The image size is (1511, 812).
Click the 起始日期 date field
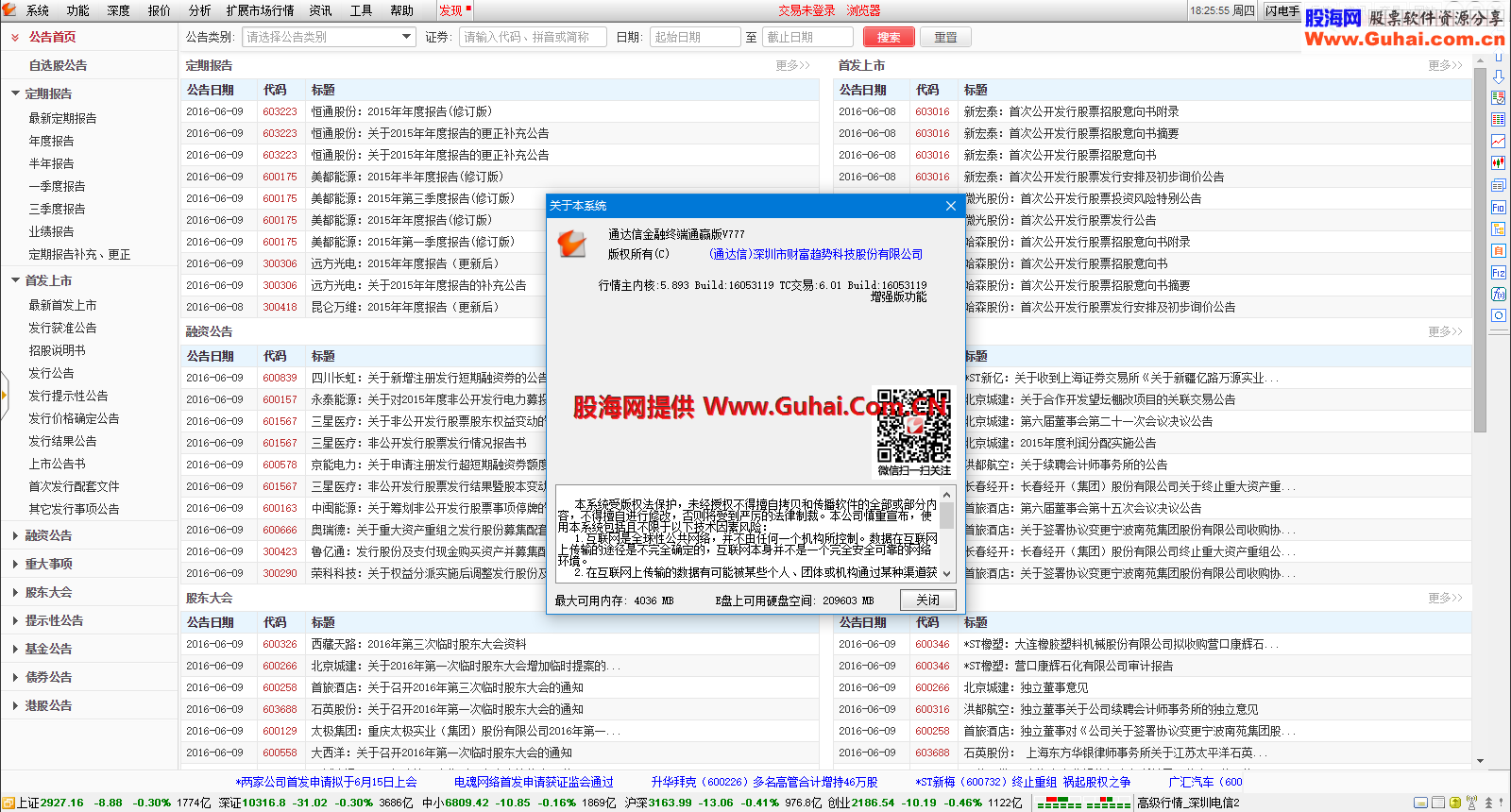[x=695, y=37]
